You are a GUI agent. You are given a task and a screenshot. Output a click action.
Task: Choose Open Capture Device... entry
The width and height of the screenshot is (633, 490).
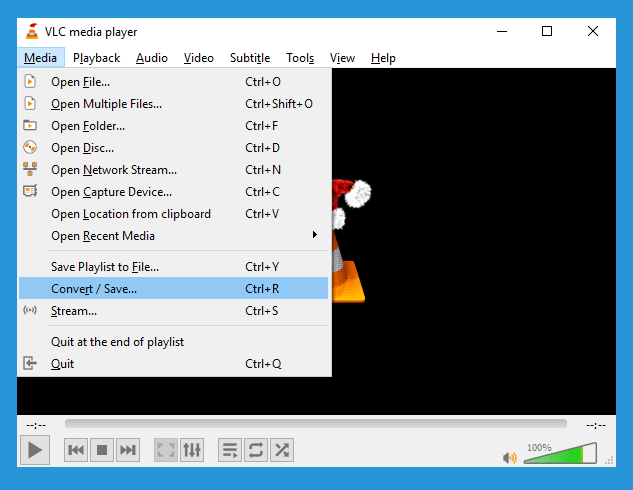coord(173,192)
